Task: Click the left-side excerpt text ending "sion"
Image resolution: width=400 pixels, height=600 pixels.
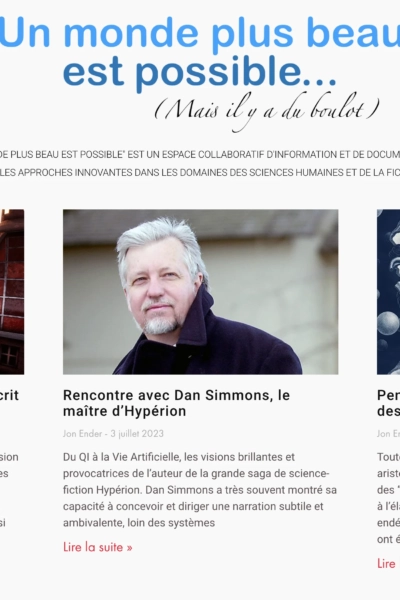Action: [9, 490]
